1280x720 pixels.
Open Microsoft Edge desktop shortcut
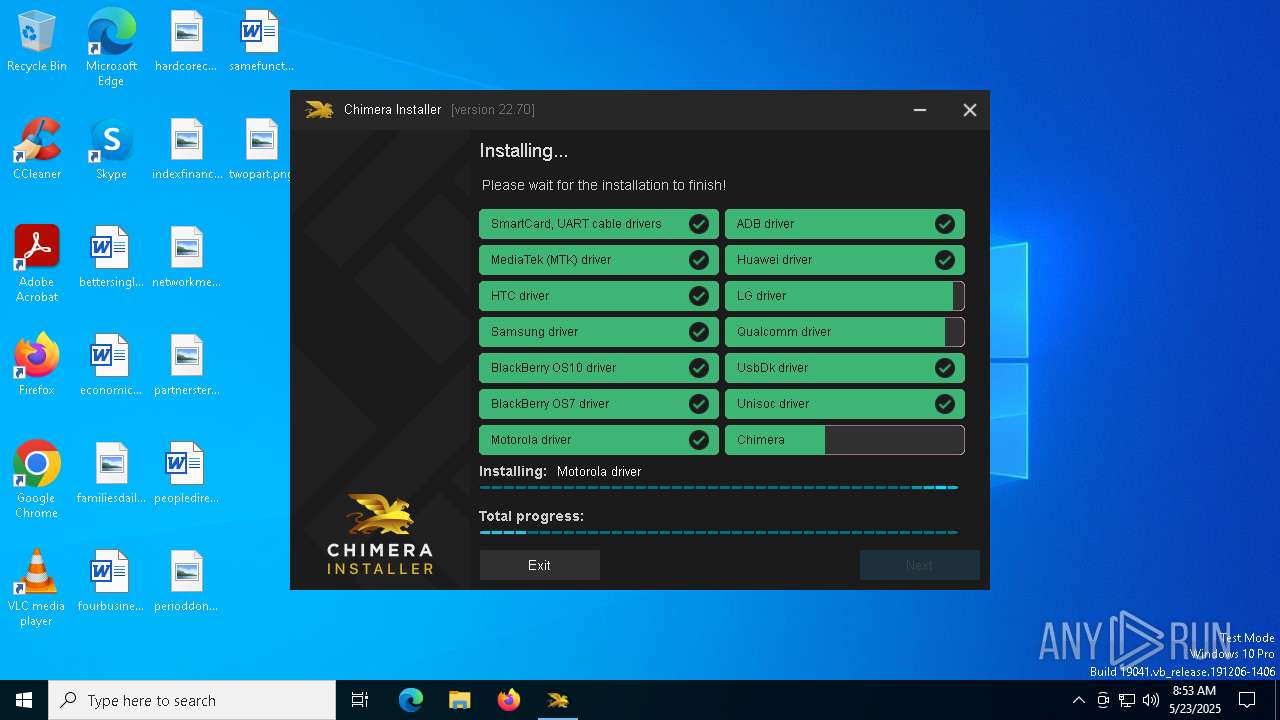(111, 47)
